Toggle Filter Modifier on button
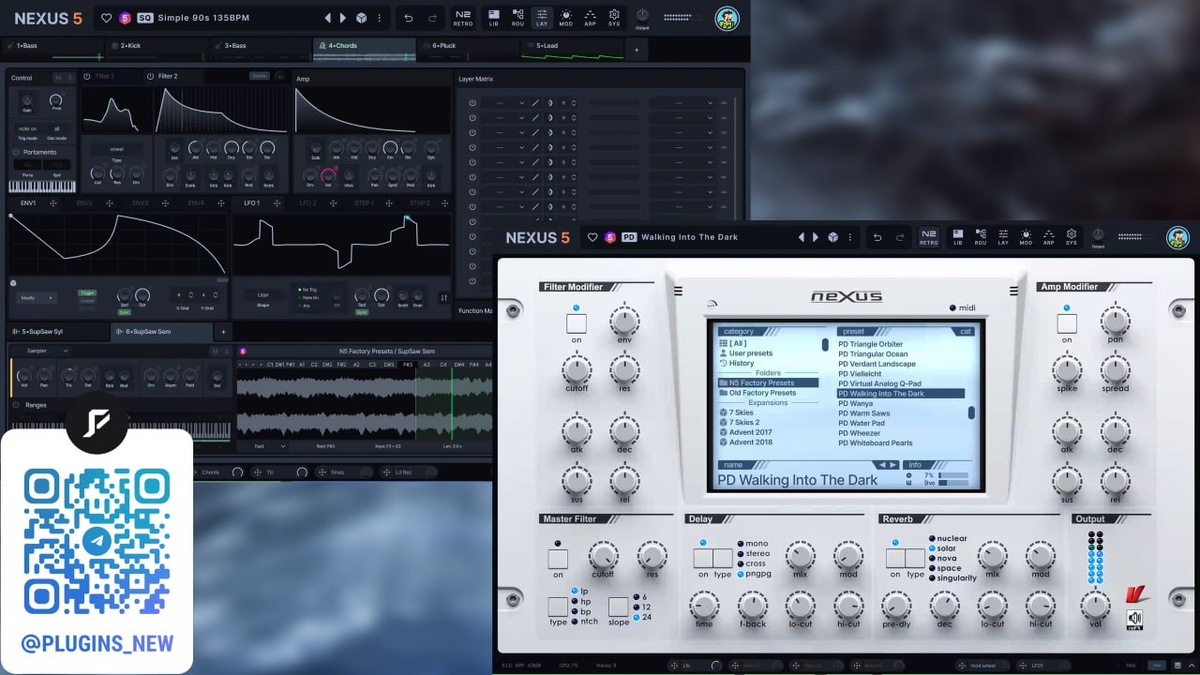The width and height of the screenshot is (1200, 675). [576, 324]
